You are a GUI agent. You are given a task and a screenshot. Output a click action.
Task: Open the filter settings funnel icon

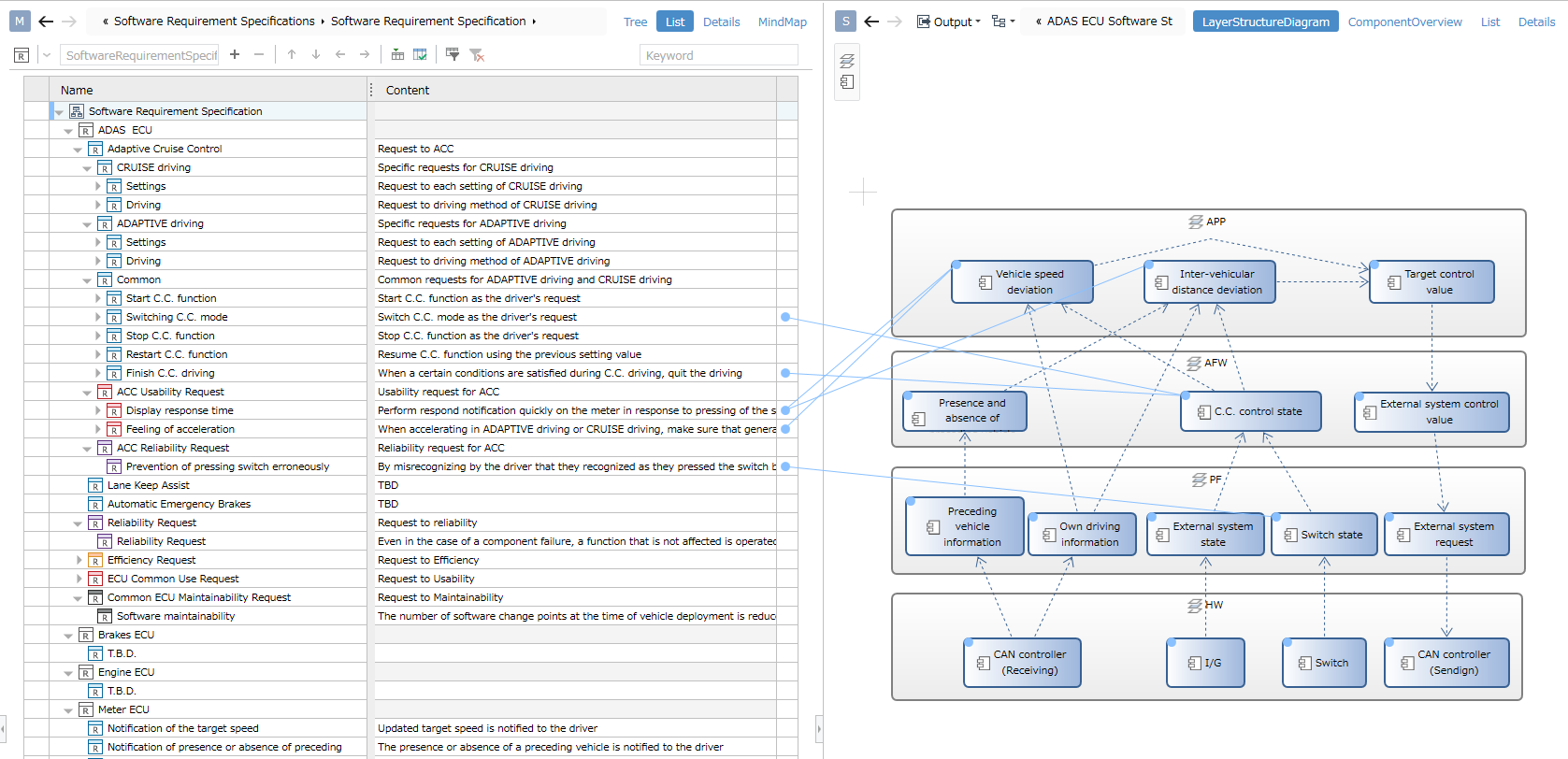click(x=453, y=54)
